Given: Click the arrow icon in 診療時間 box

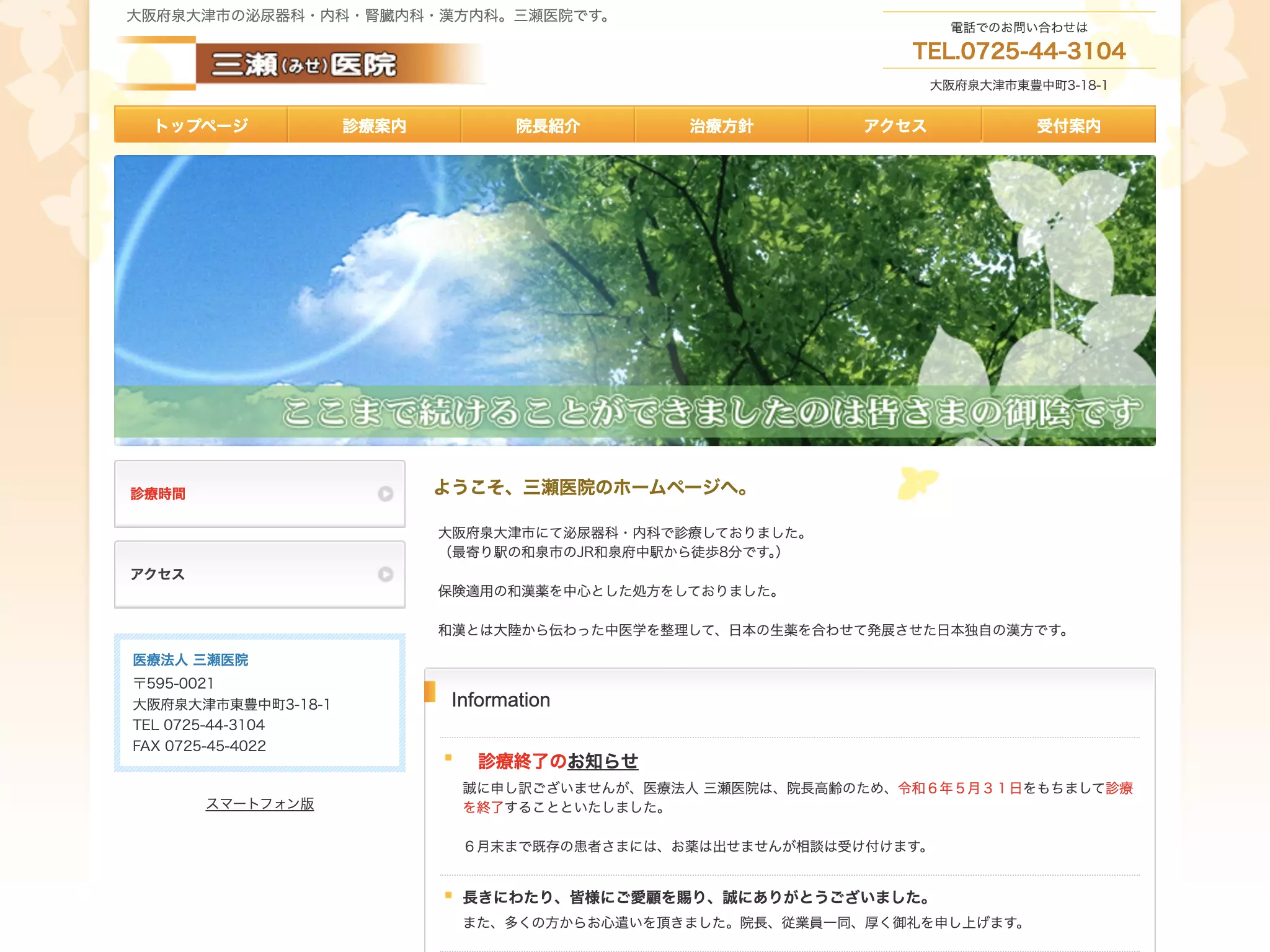Looking at the screenshot, I should click(386, 494).
